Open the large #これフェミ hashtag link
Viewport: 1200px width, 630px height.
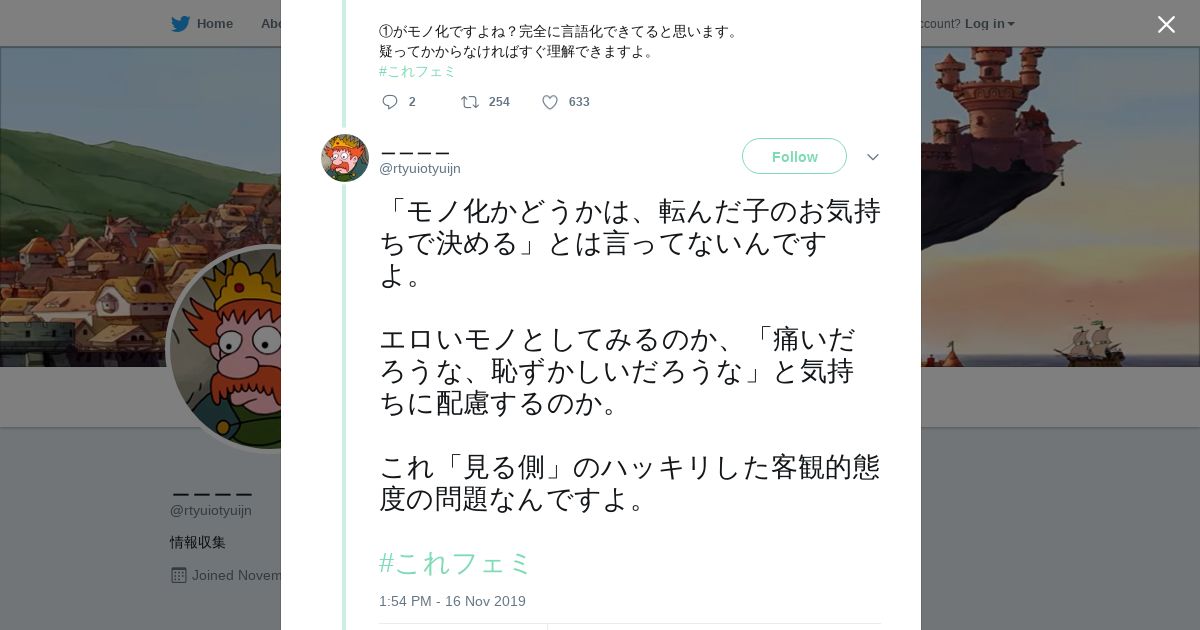tap(455, 563)
